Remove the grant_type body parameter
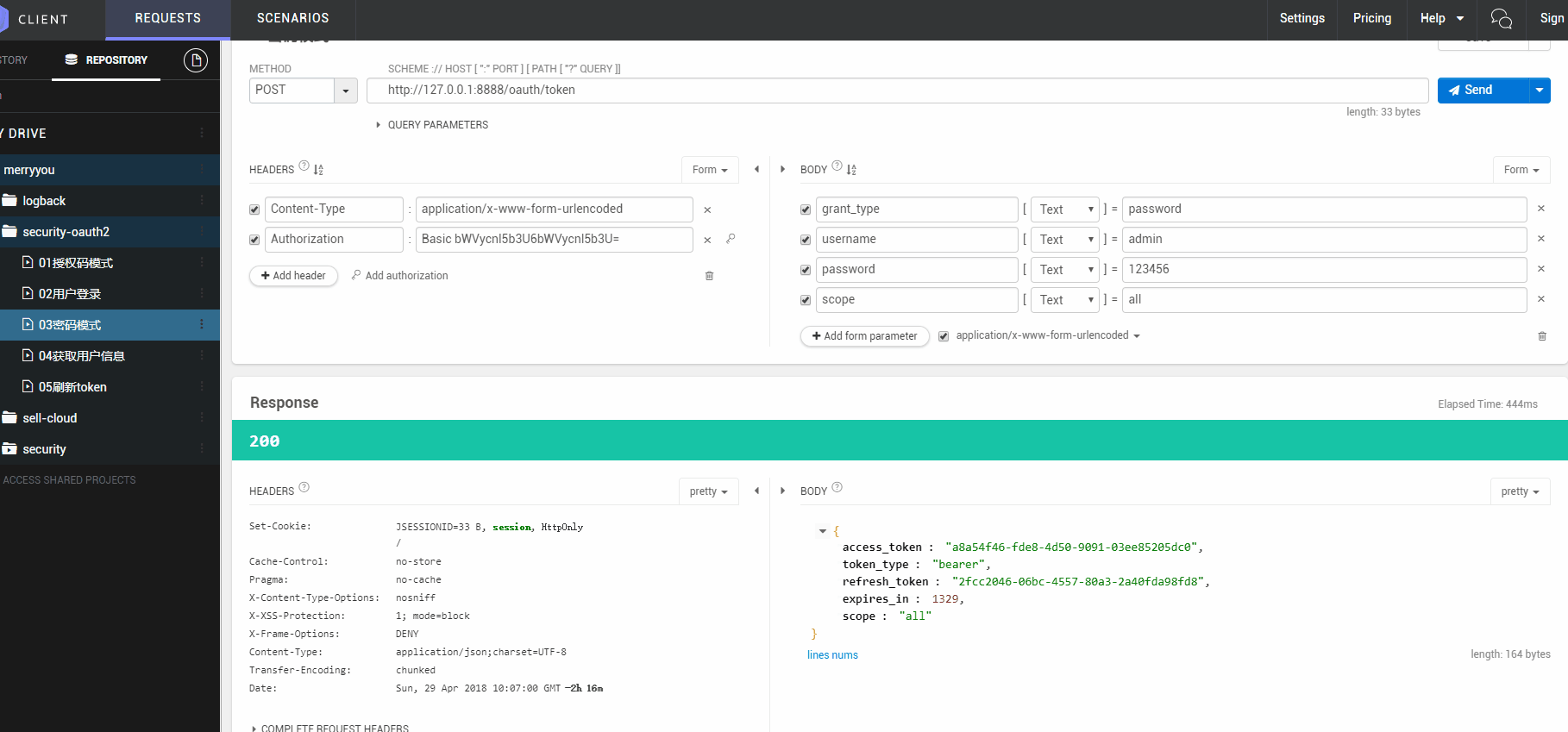This screenshot has height=732, width=1568. pos(1541,209)
